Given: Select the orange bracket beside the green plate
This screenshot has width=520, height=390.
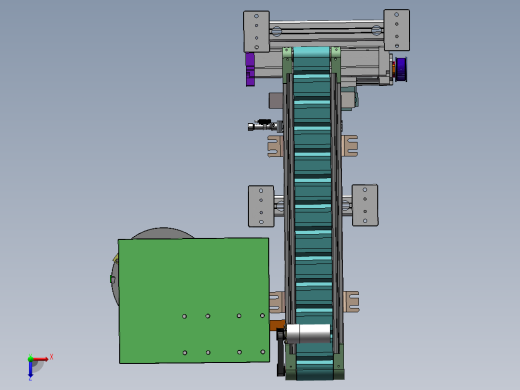Looking at the screenshot, I should [x=277, y=325].
